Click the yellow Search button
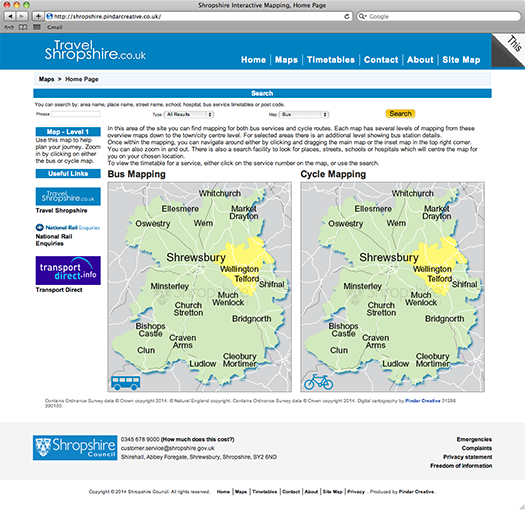525x510 pixels. (x=400, y=114)
